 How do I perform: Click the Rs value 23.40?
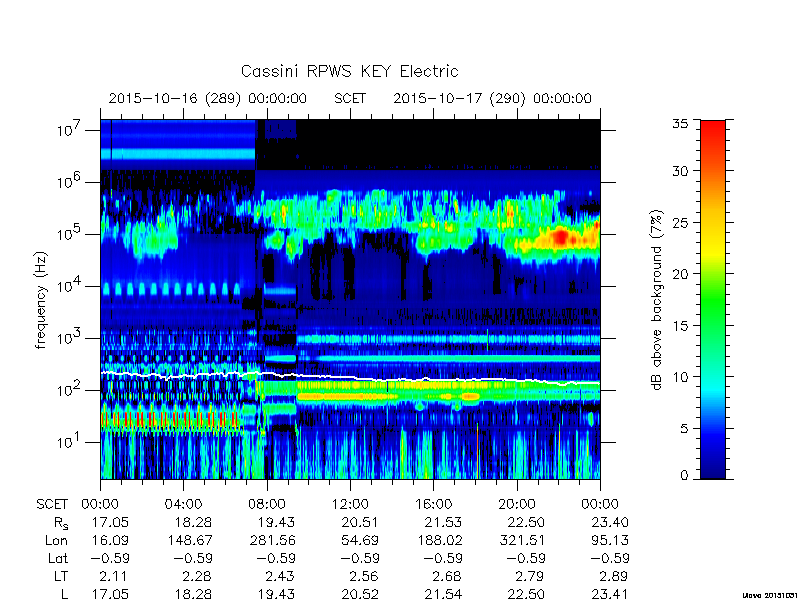[x=609, y=522]
